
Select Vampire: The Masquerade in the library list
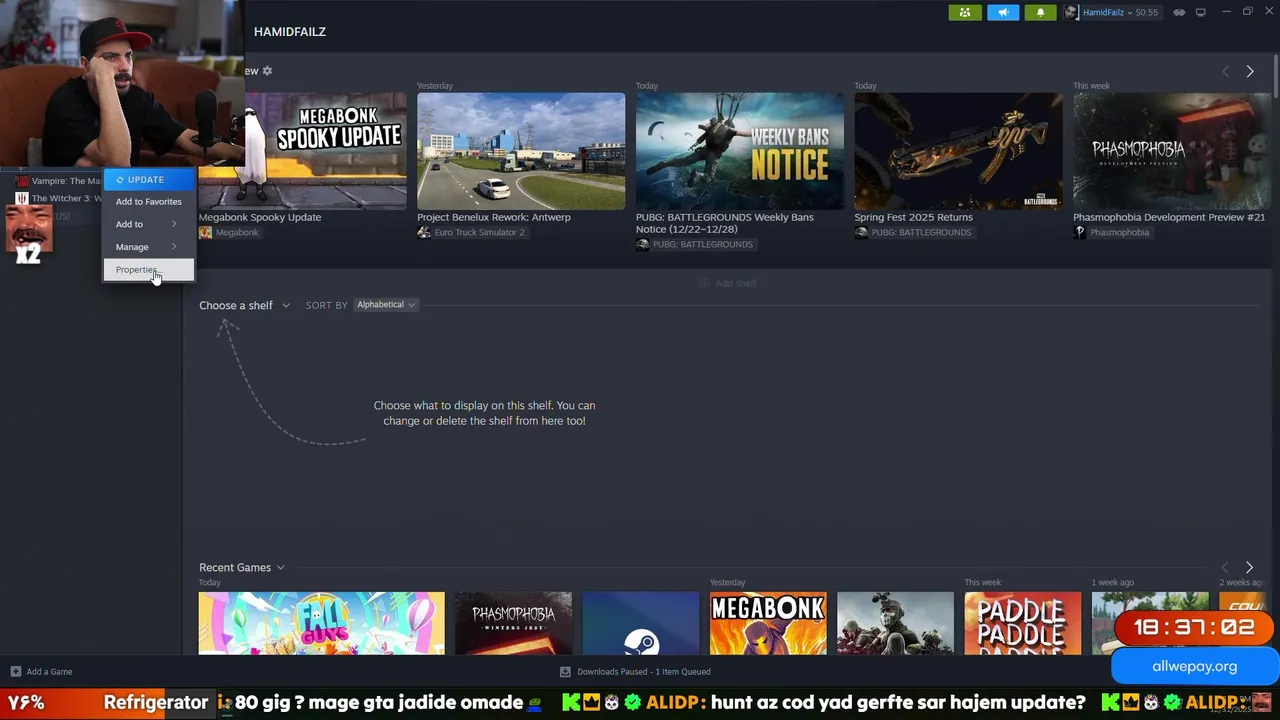point(58,181)
